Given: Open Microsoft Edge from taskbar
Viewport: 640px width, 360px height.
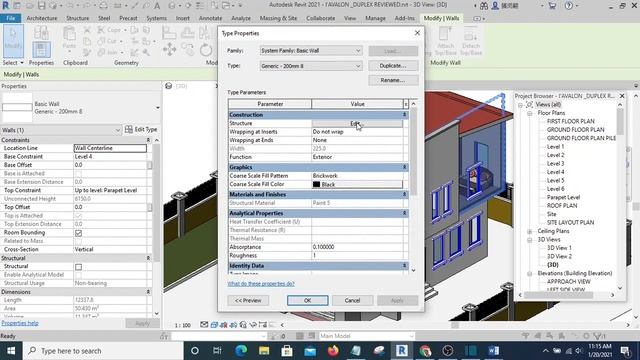Looking at the screenshot, I should tap(241, 351).
